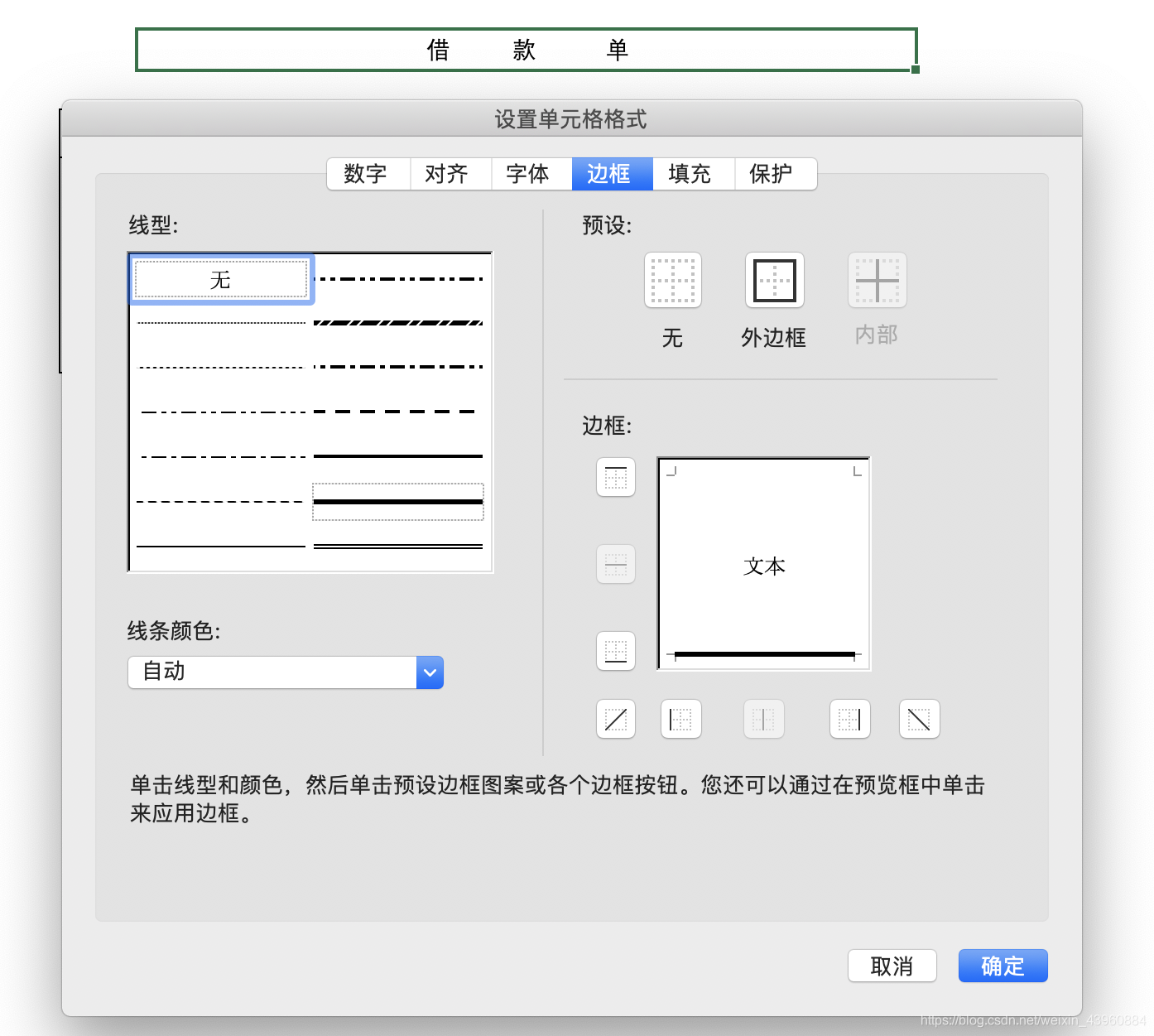Select the medium solid line style

(x=398, y=456)
